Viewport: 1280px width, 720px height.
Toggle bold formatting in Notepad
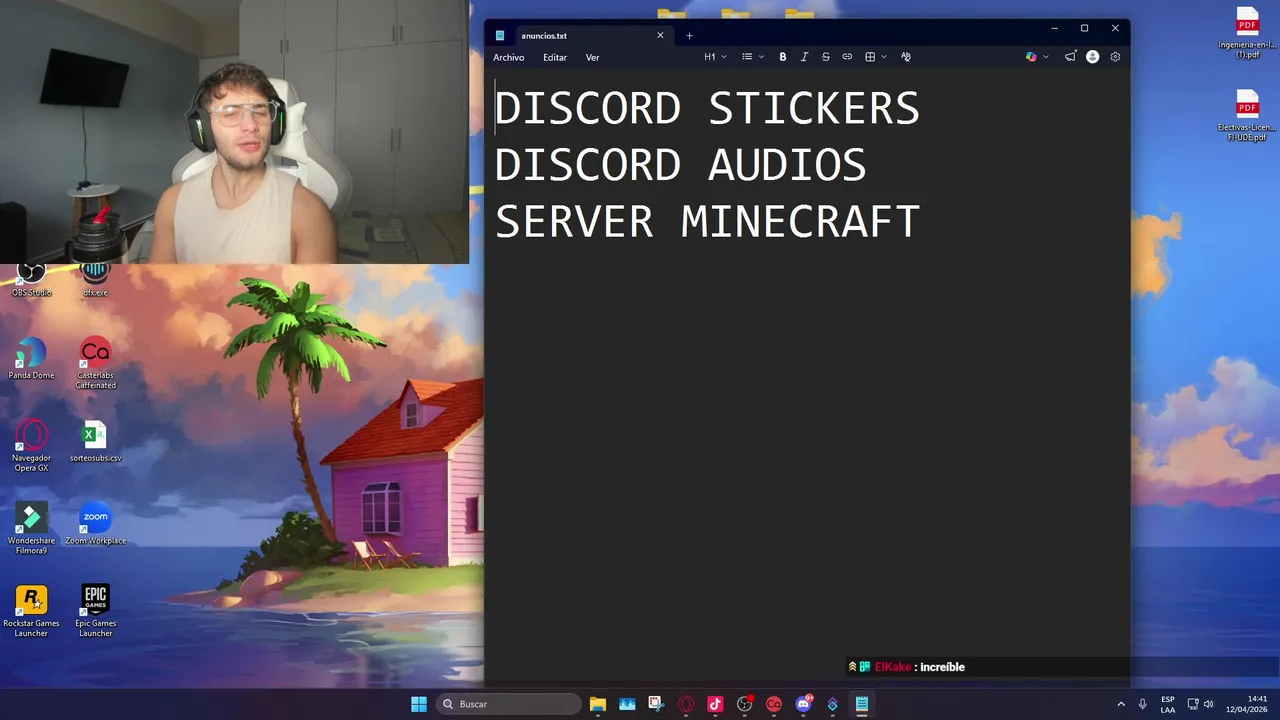[783, 57]
